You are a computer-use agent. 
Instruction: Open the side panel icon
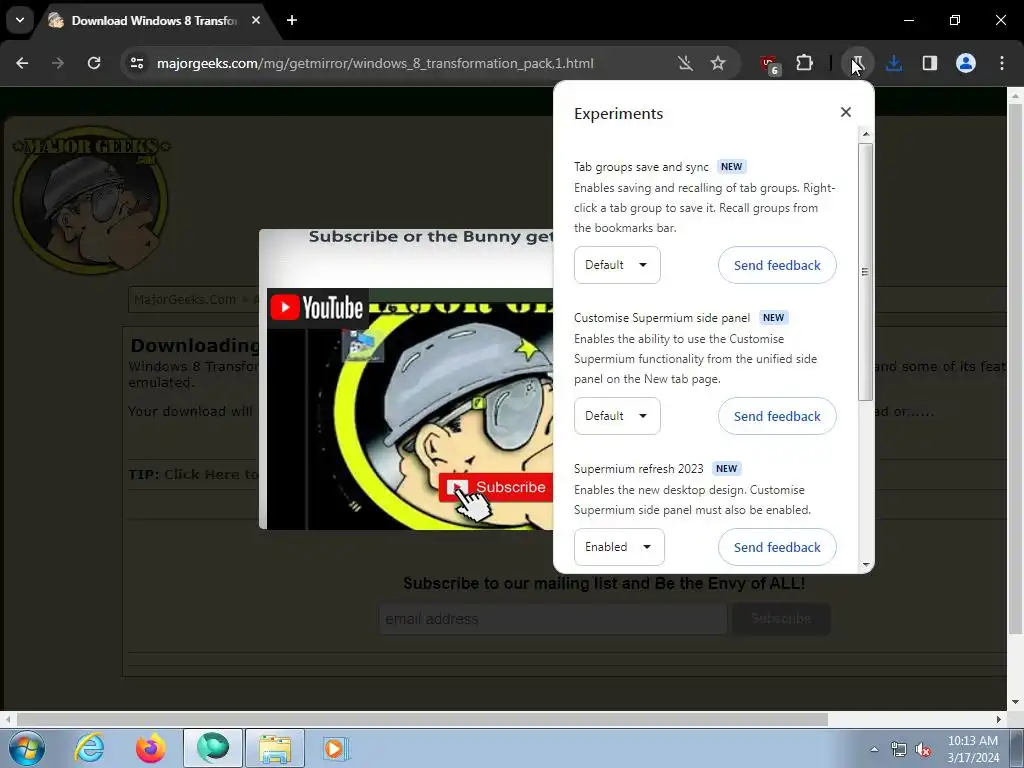pyautogui.click(x=930, y=63)
